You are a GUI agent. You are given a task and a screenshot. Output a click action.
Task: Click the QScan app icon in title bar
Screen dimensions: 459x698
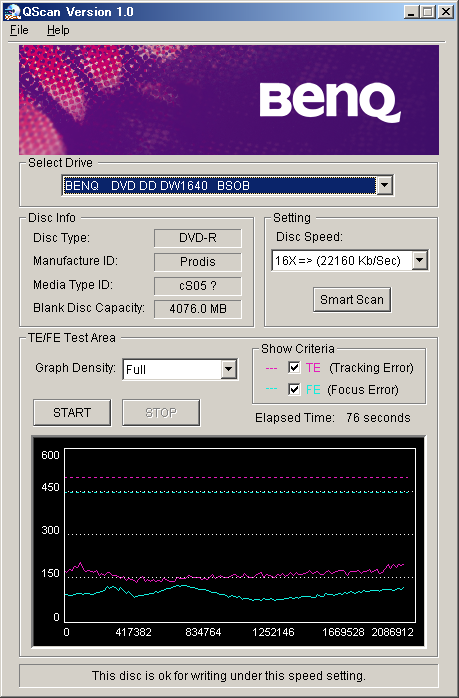[12, 12]
